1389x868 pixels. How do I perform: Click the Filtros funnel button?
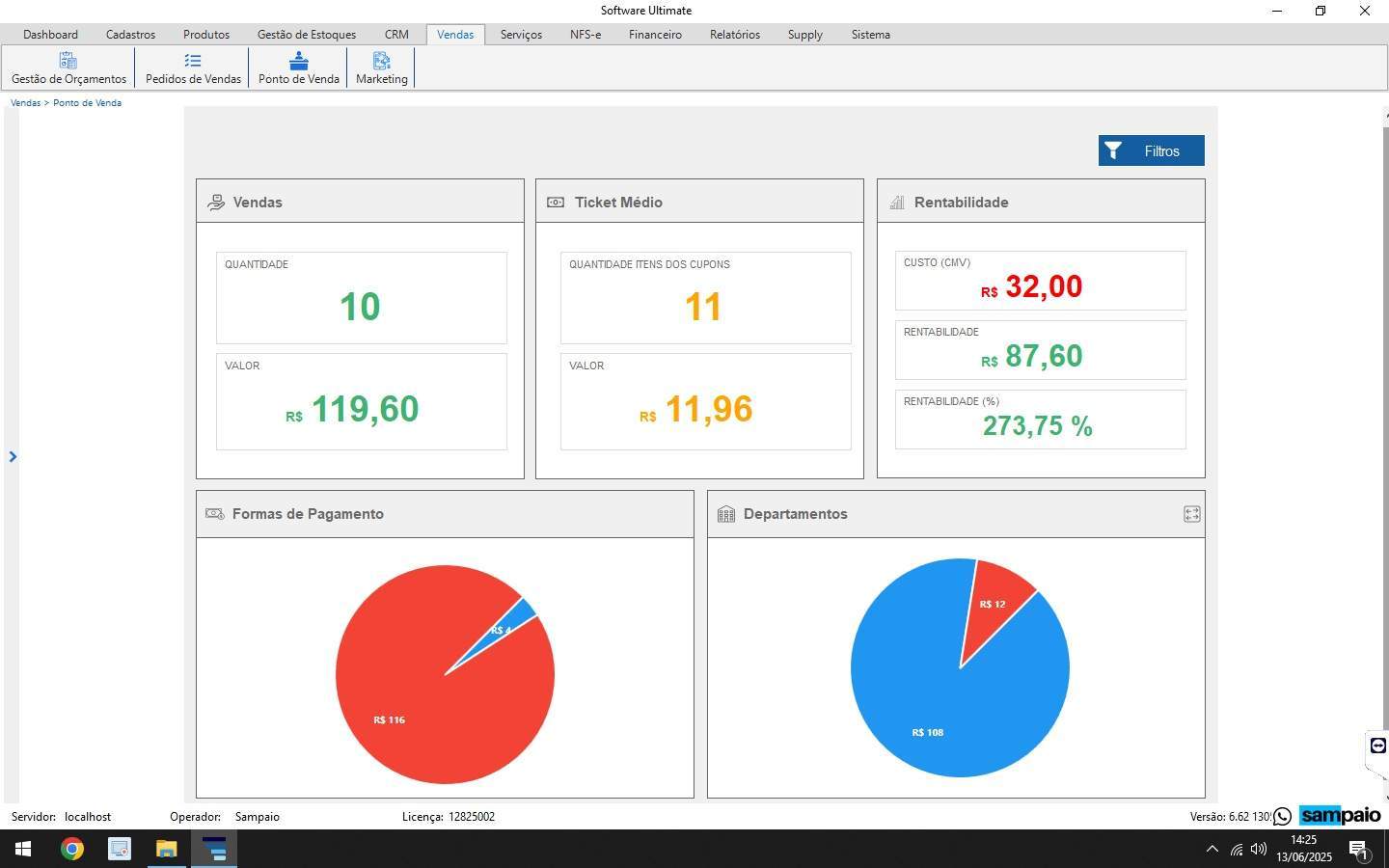tap(1151, 150)
